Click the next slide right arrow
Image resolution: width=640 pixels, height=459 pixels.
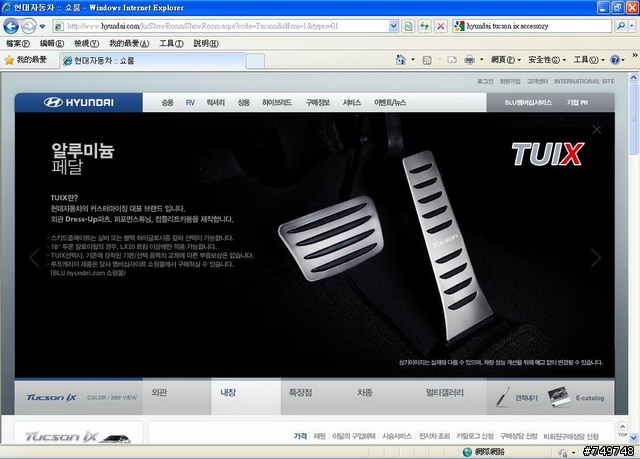596,258
